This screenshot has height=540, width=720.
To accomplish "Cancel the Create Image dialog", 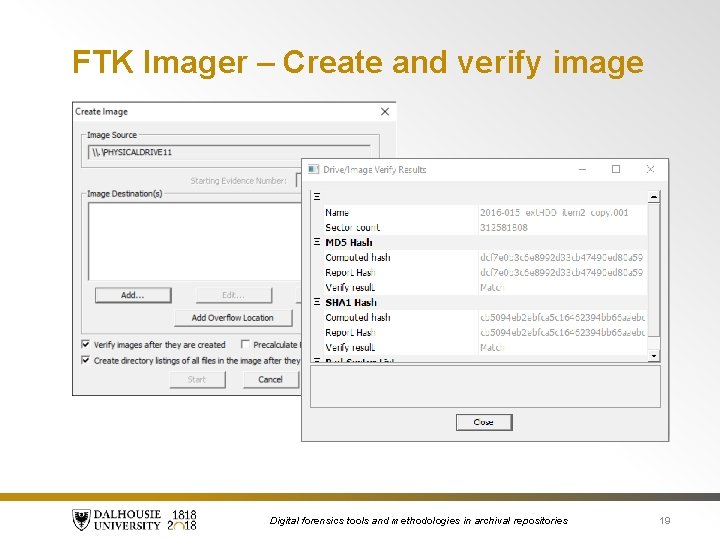I will 270,380.
